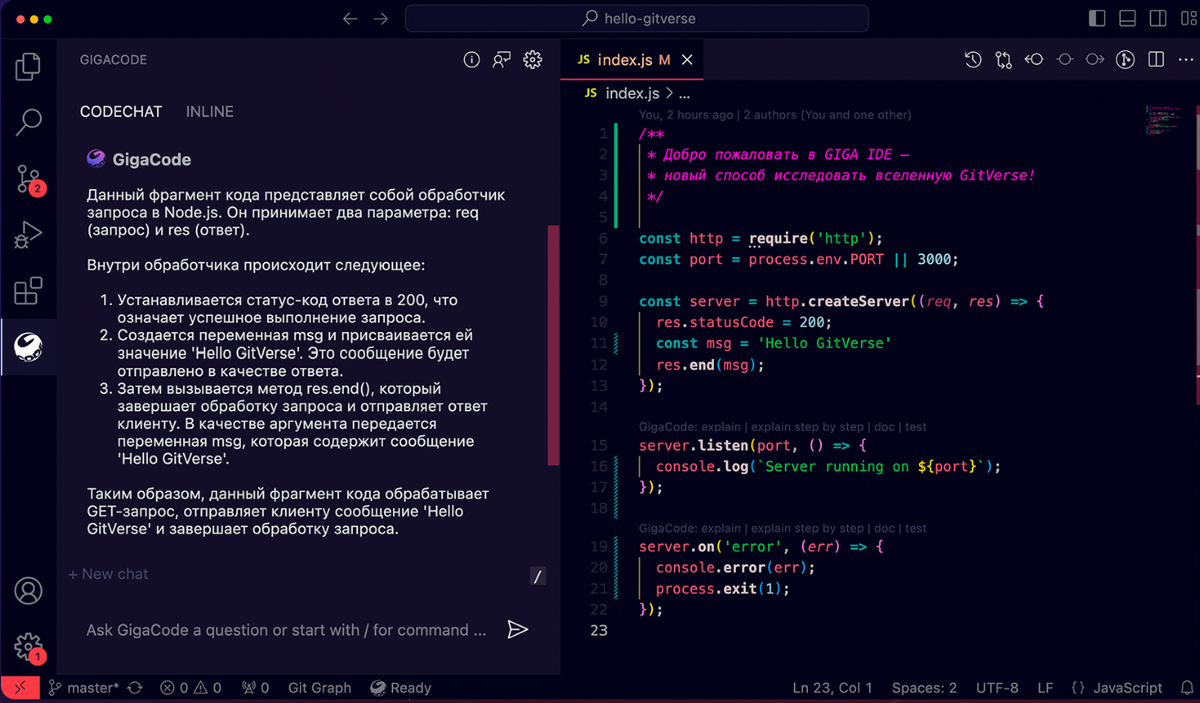The image size is (1200, 703).
Task: Click the slash command button
Action: click(538, 576)
